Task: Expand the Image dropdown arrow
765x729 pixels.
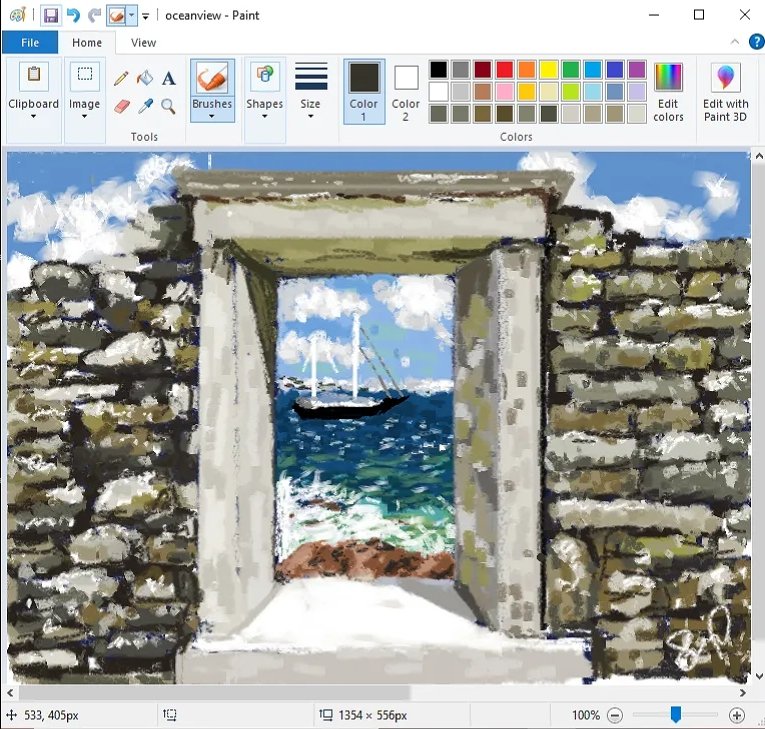Action: tap(84, 116)
